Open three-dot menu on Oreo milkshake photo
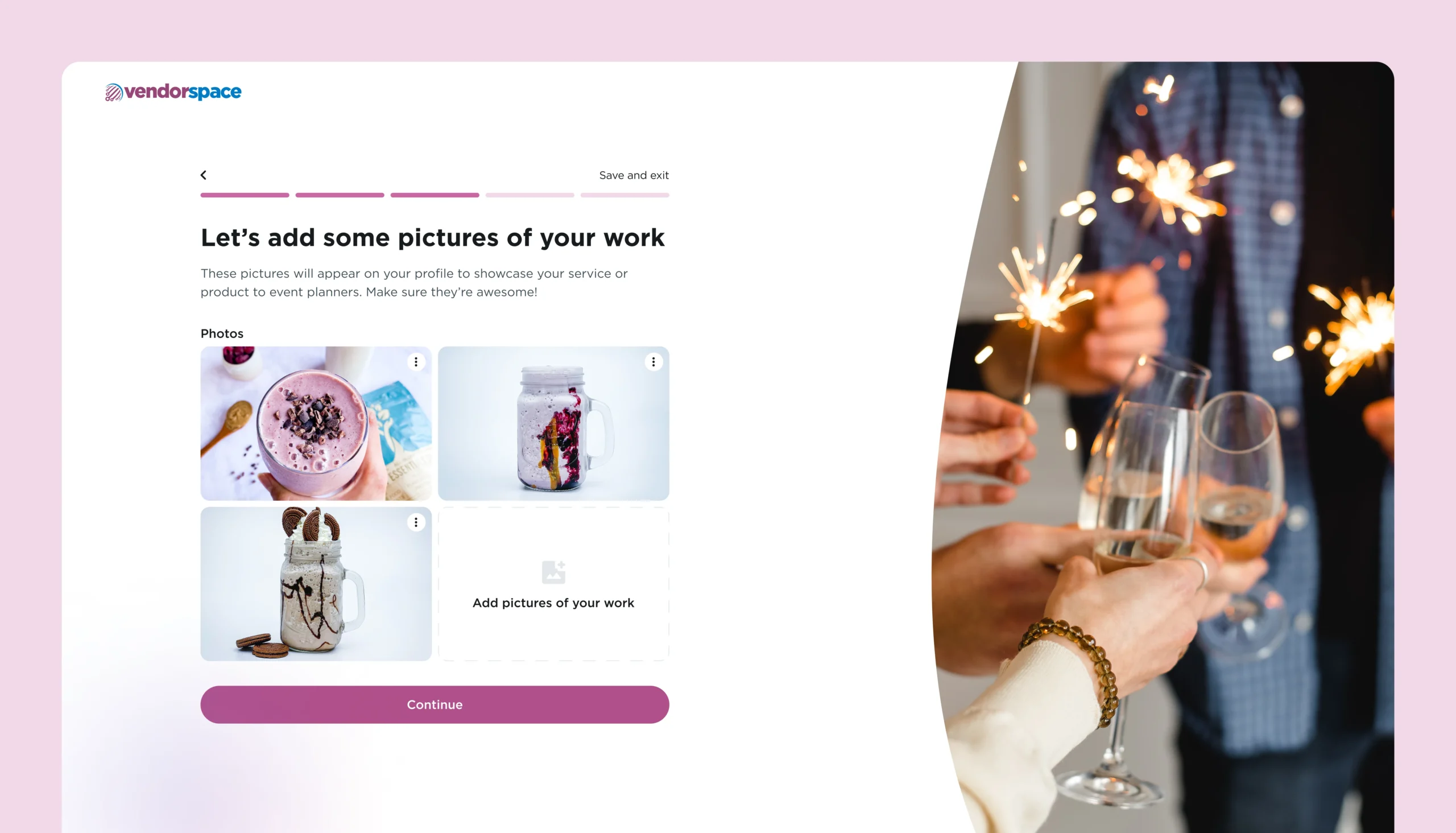1456x833 pixels. tap(416, 522)
